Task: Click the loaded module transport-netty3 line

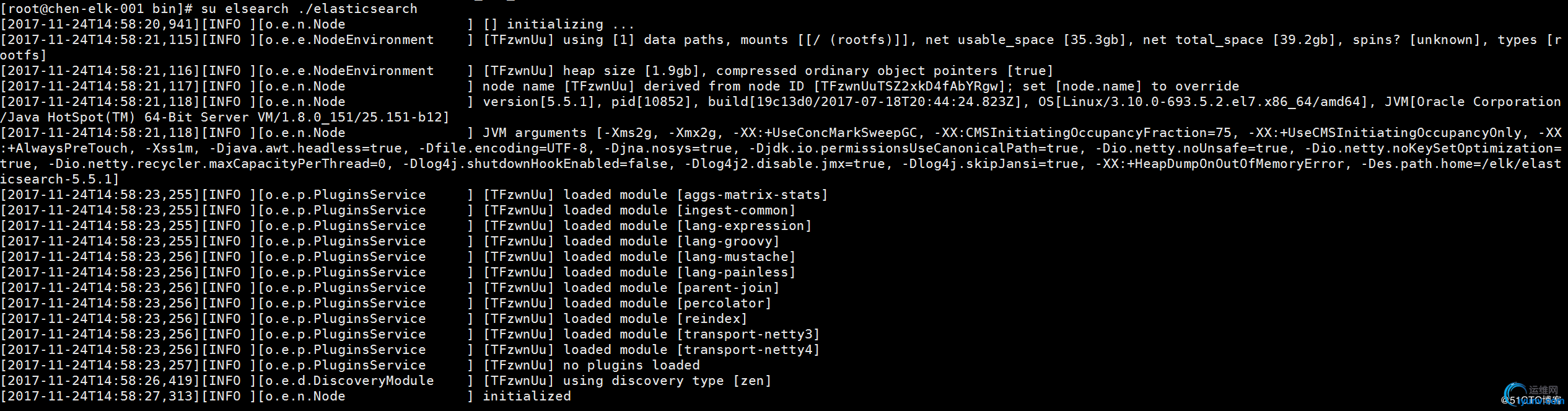Action: click(411, 334)
